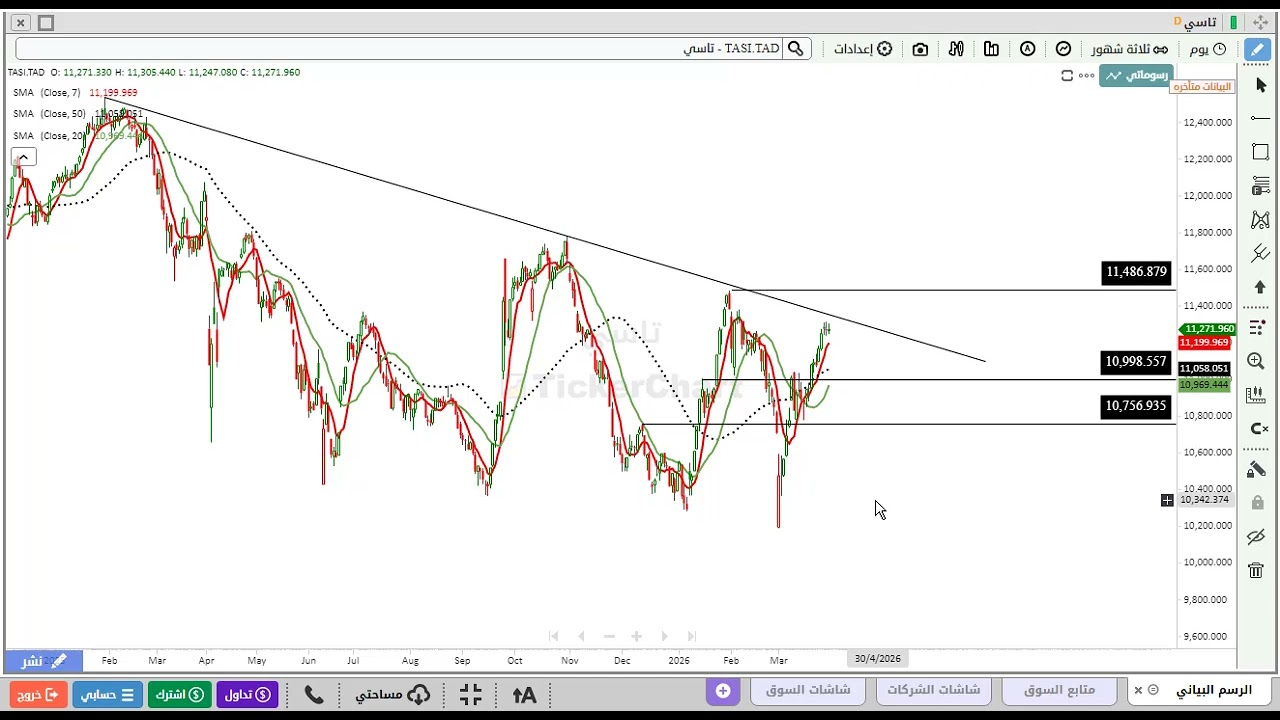Toggle the blue pencil drawing toolbar button
Image resolution: width=1280 pixels, height=720 pixels.
[1258, 49]
